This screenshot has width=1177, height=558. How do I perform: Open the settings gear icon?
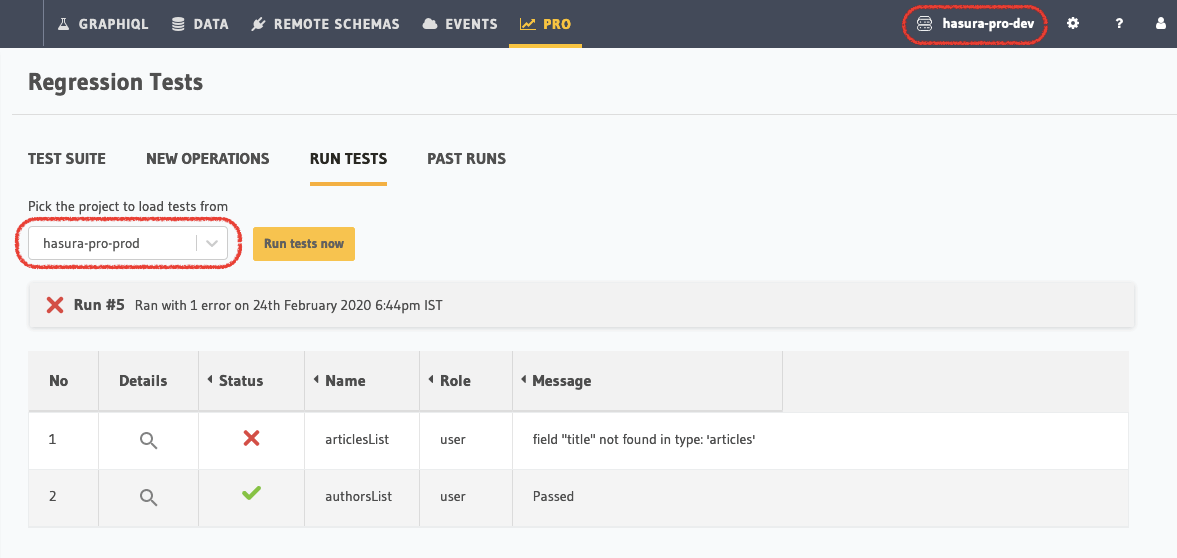(x=1073, y=23)
